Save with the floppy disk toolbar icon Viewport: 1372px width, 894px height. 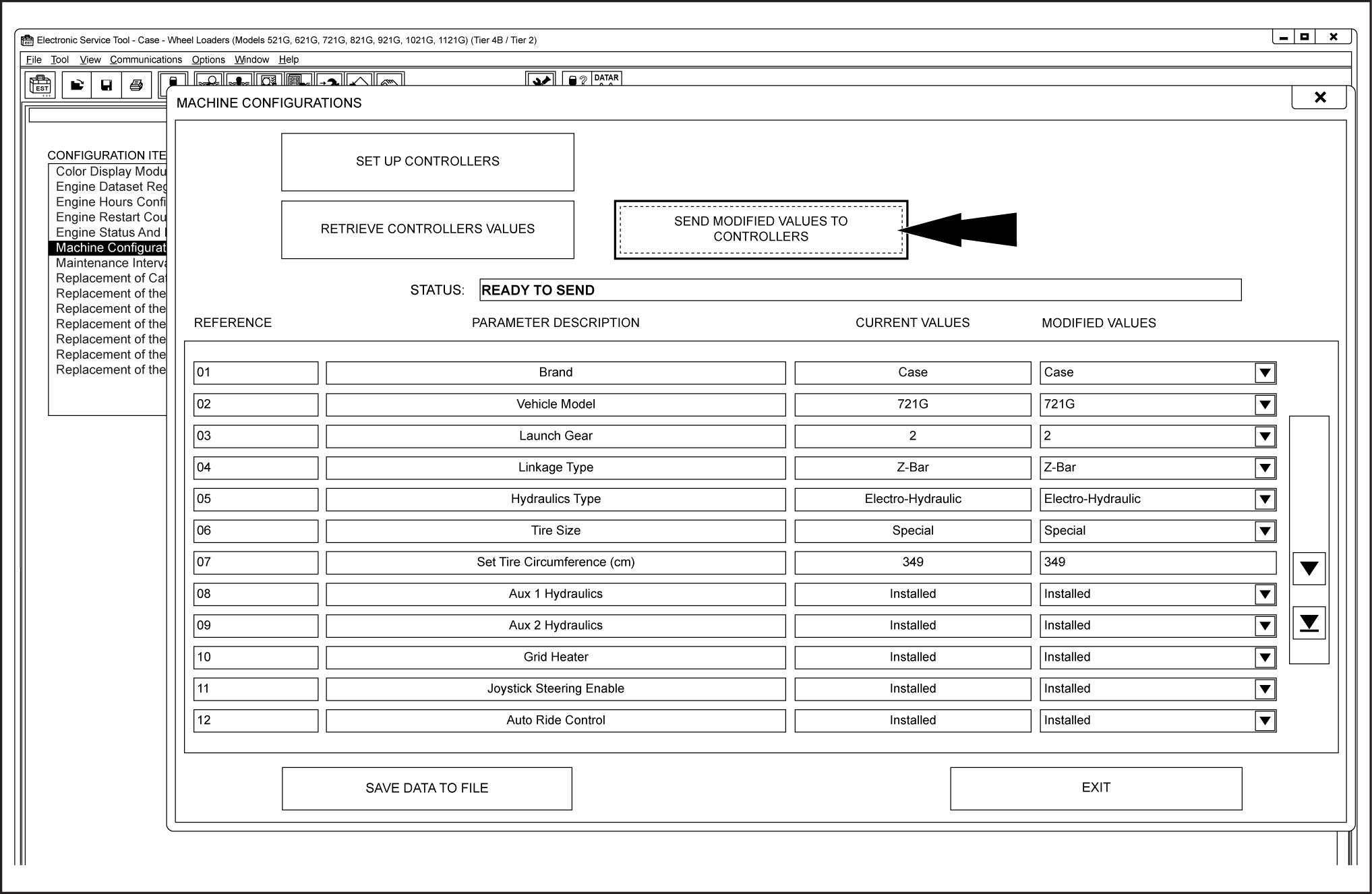point(107,85)
